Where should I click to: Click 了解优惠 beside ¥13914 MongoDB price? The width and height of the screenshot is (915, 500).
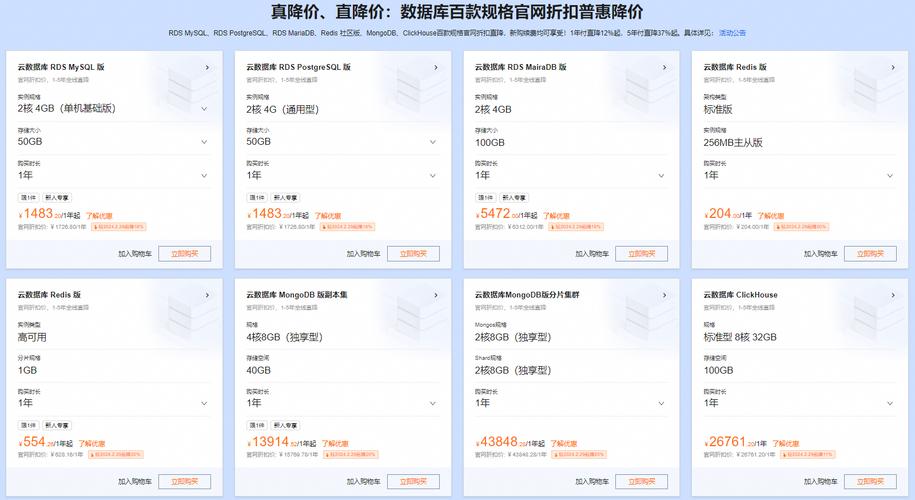tap(335, 443)
